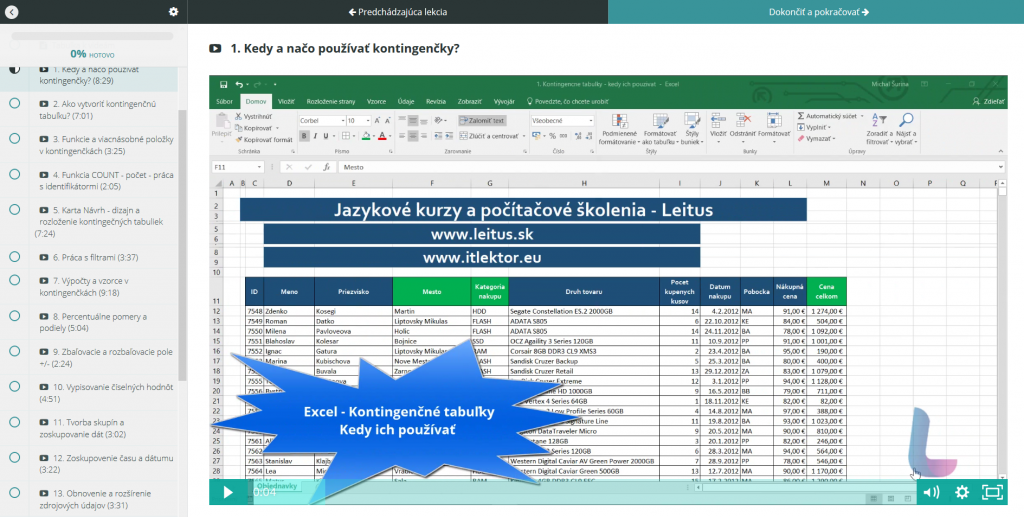Image resolution: width=1024 pixels, height=517 pixels.
Task: Click video icon of lesson 8 Percentuálne pomery
Action: click(x=44, y=317)
